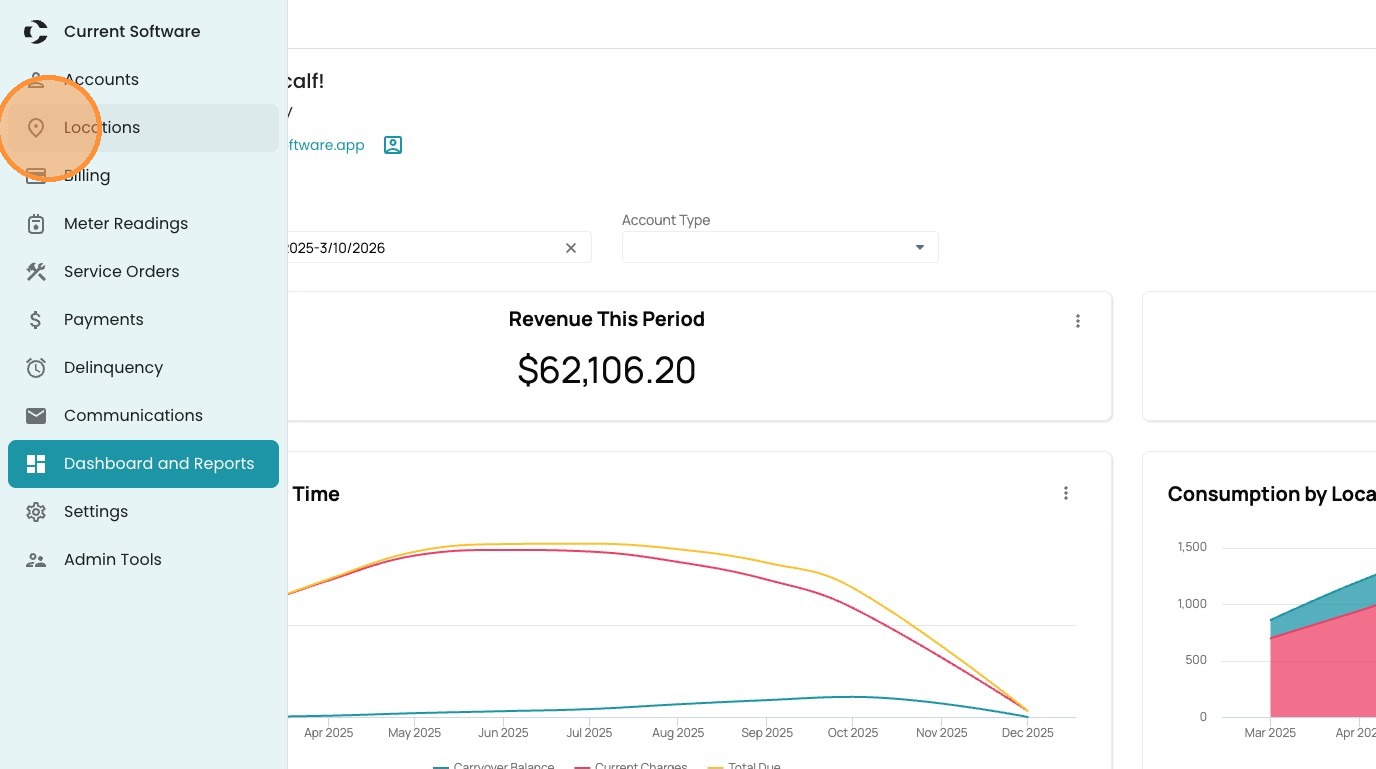
Task: Click the Admin Tools people icon
Action: pyautogui.click(x=36, y=560)
